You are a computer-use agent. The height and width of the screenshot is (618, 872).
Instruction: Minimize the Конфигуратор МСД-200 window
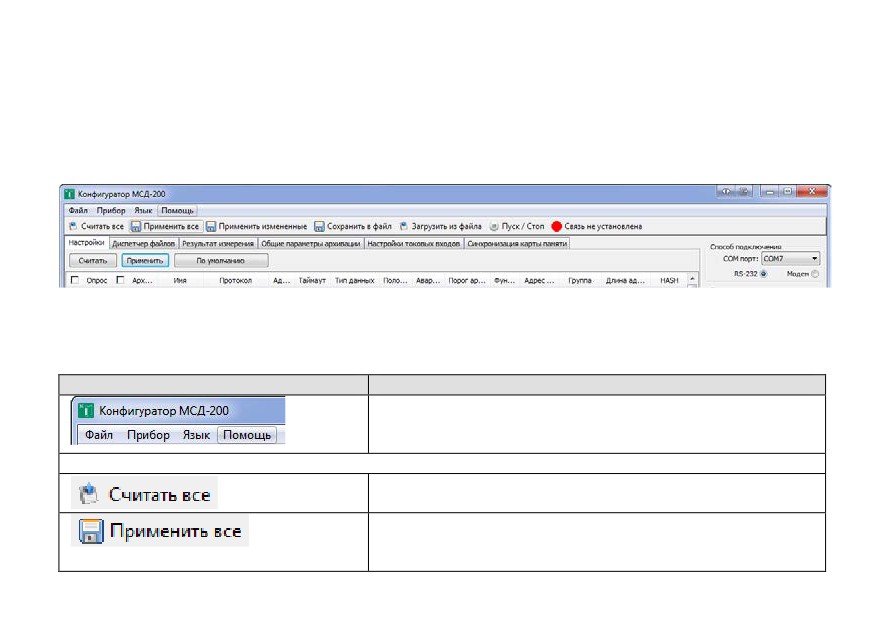coord(769,191)
